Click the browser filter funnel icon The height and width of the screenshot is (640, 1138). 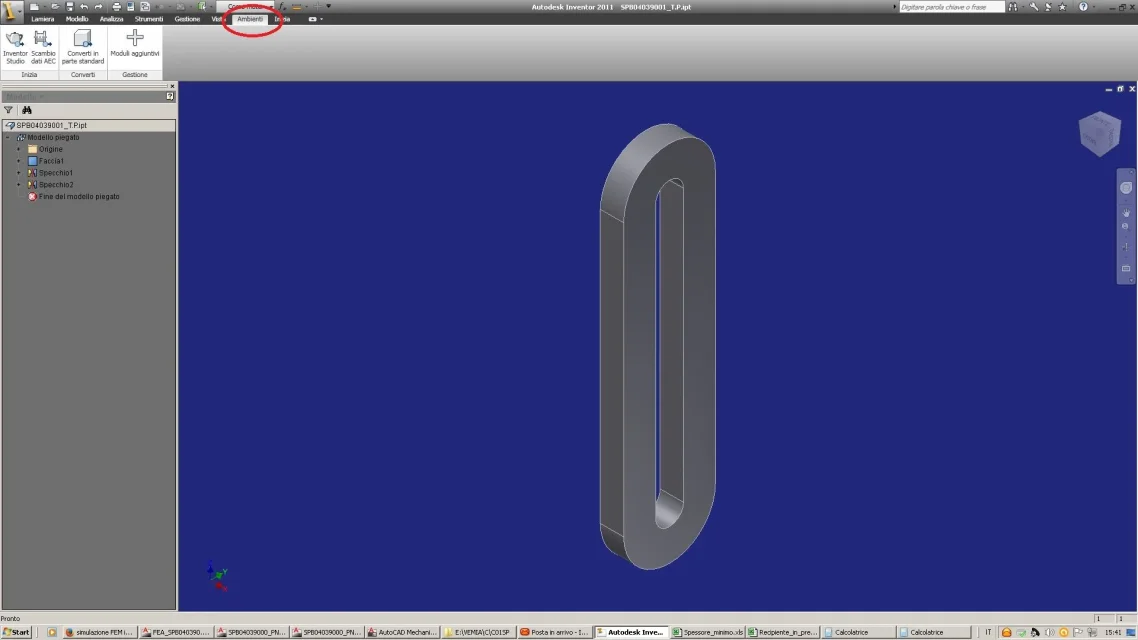click(x=9, y=110)
